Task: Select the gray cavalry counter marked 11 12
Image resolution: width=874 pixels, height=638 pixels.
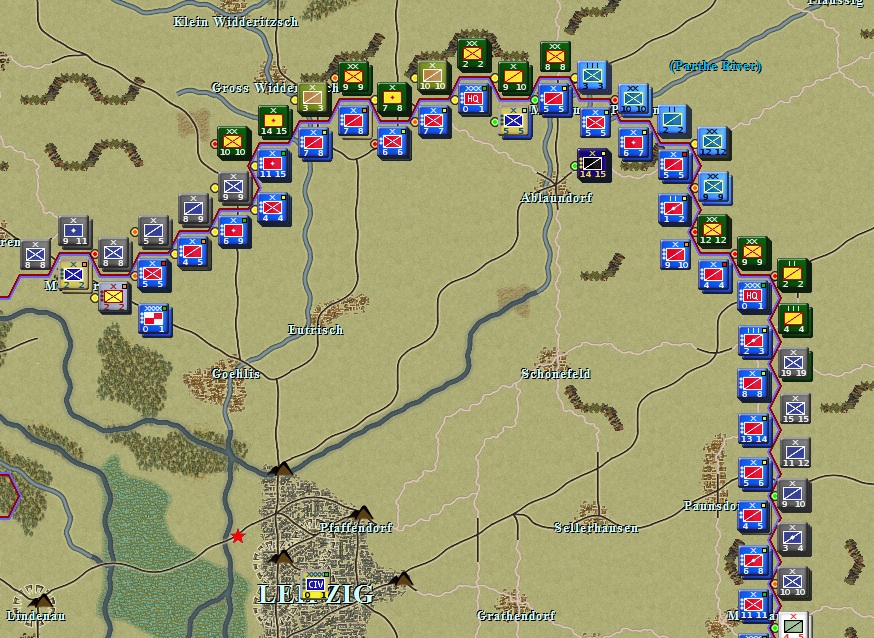Action: click(794, 453)
